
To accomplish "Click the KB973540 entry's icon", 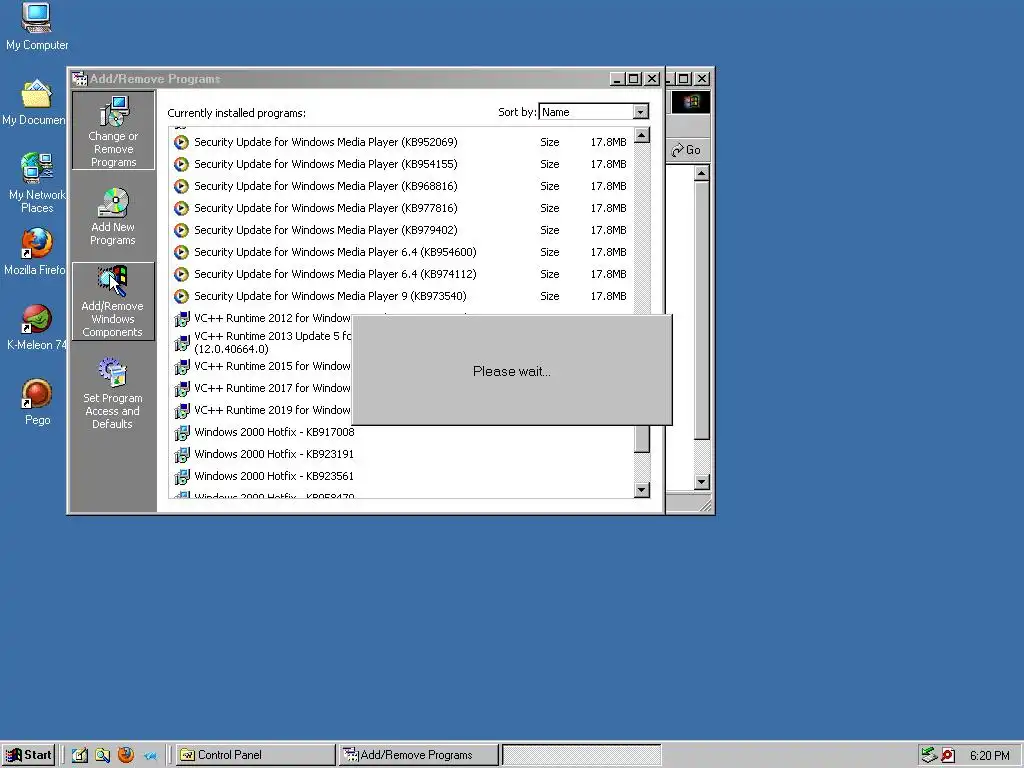I will click(181, 296).
